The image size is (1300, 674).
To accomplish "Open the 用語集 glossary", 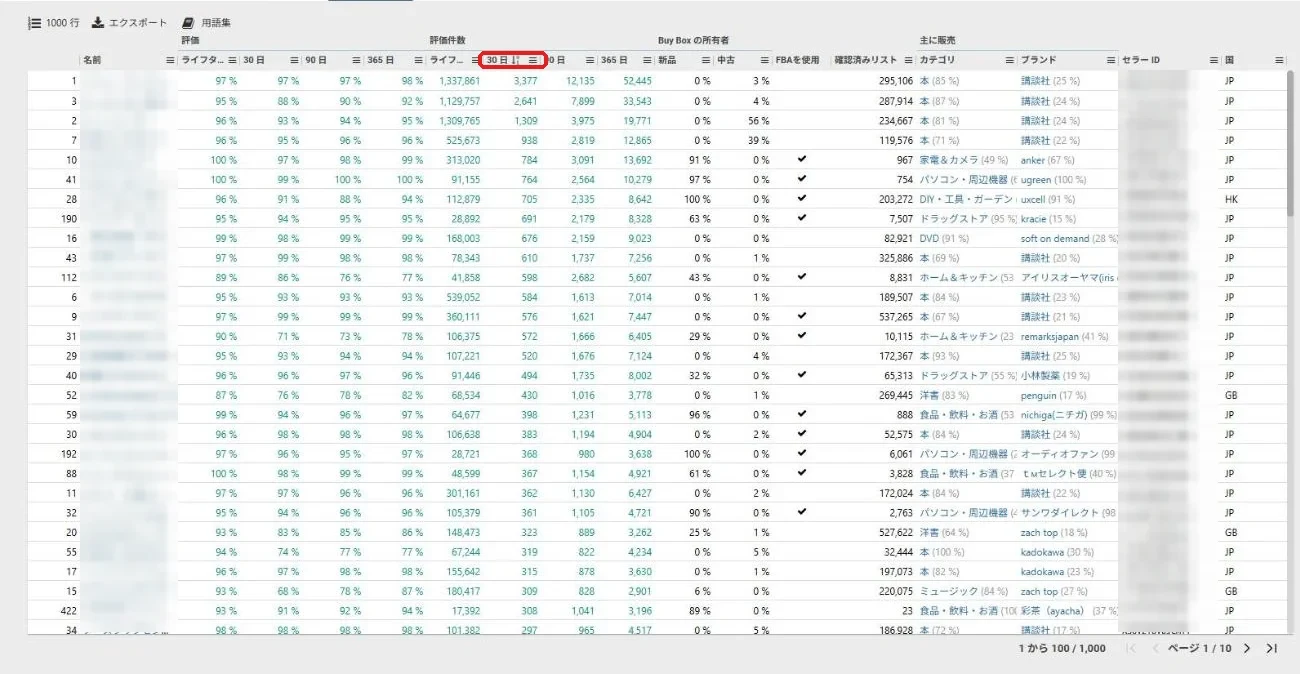I will pos(206,23).
